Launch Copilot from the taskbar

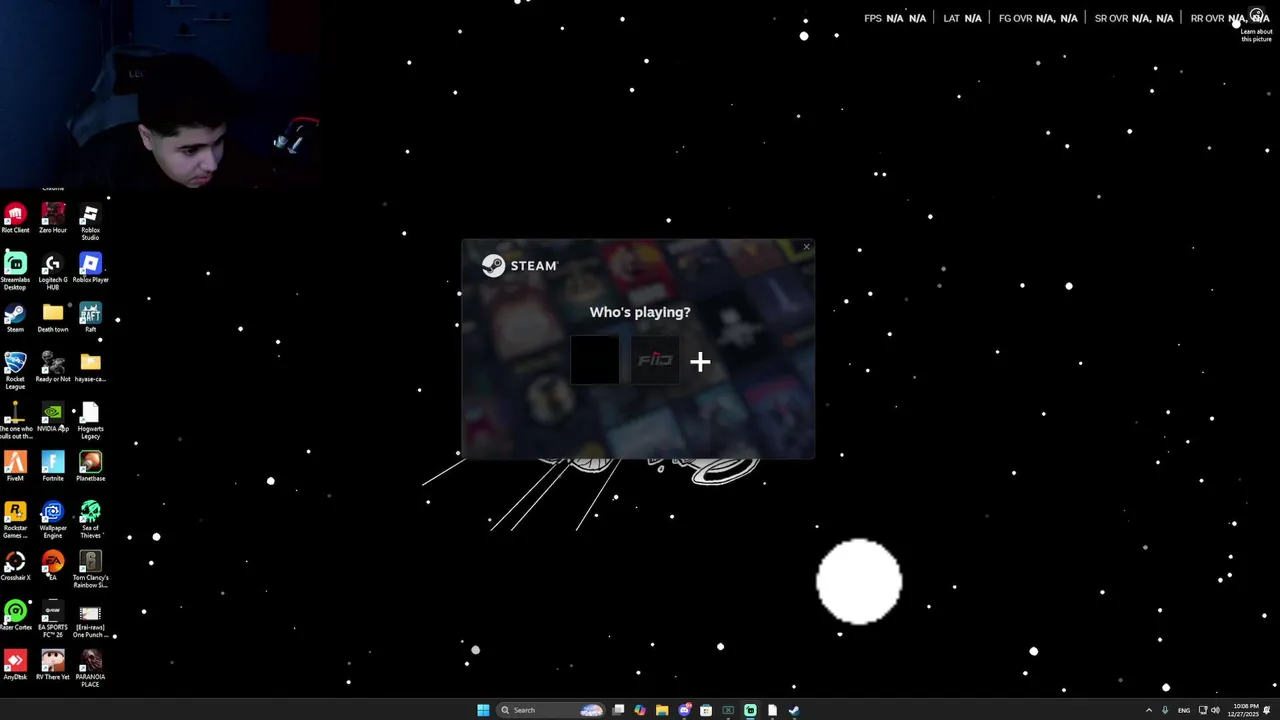point(640,710)
